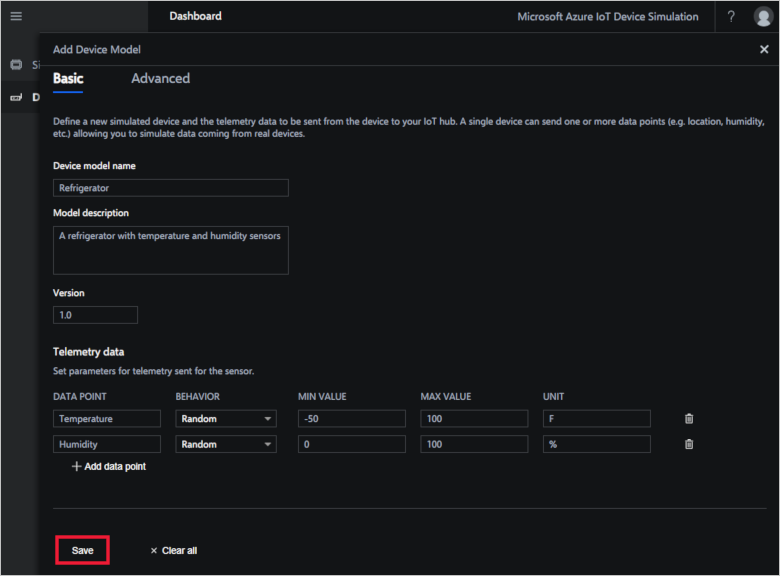Open the Dashboard header item
Viewport: 780px width, 576px height.
click(195, 16)
